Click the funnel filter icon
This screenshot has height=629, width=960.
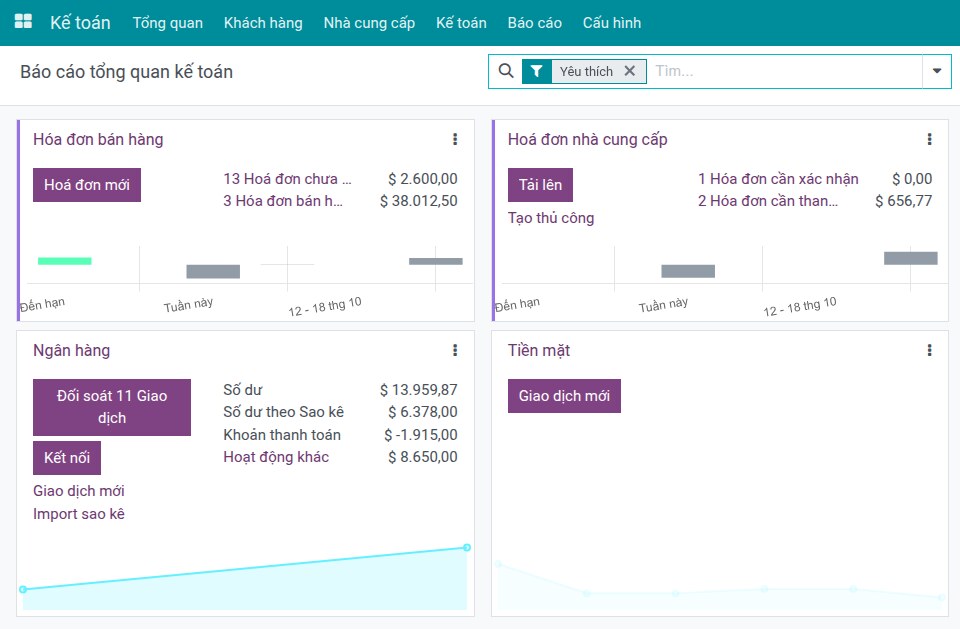(x=536, y=72)
